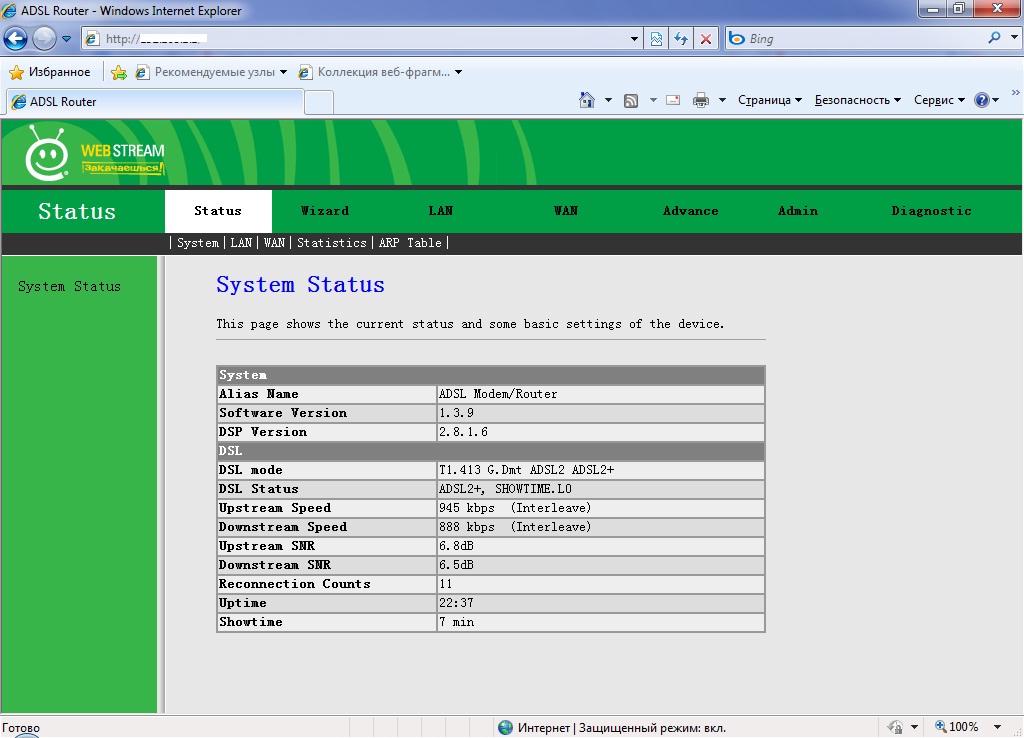The image size is (1024, 738).
Task: Open the Избранное favorites panel
Action: 50,72
